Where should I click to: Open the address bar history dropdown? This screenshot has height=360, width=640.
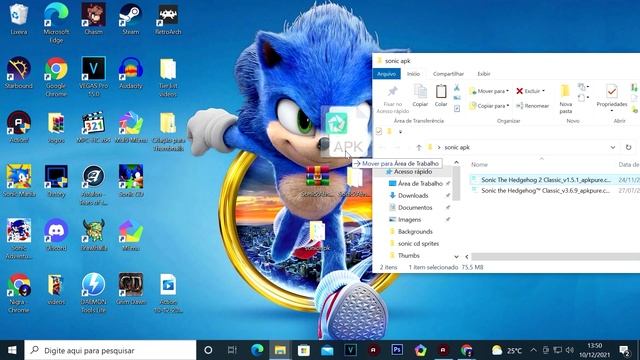(613, 147)
